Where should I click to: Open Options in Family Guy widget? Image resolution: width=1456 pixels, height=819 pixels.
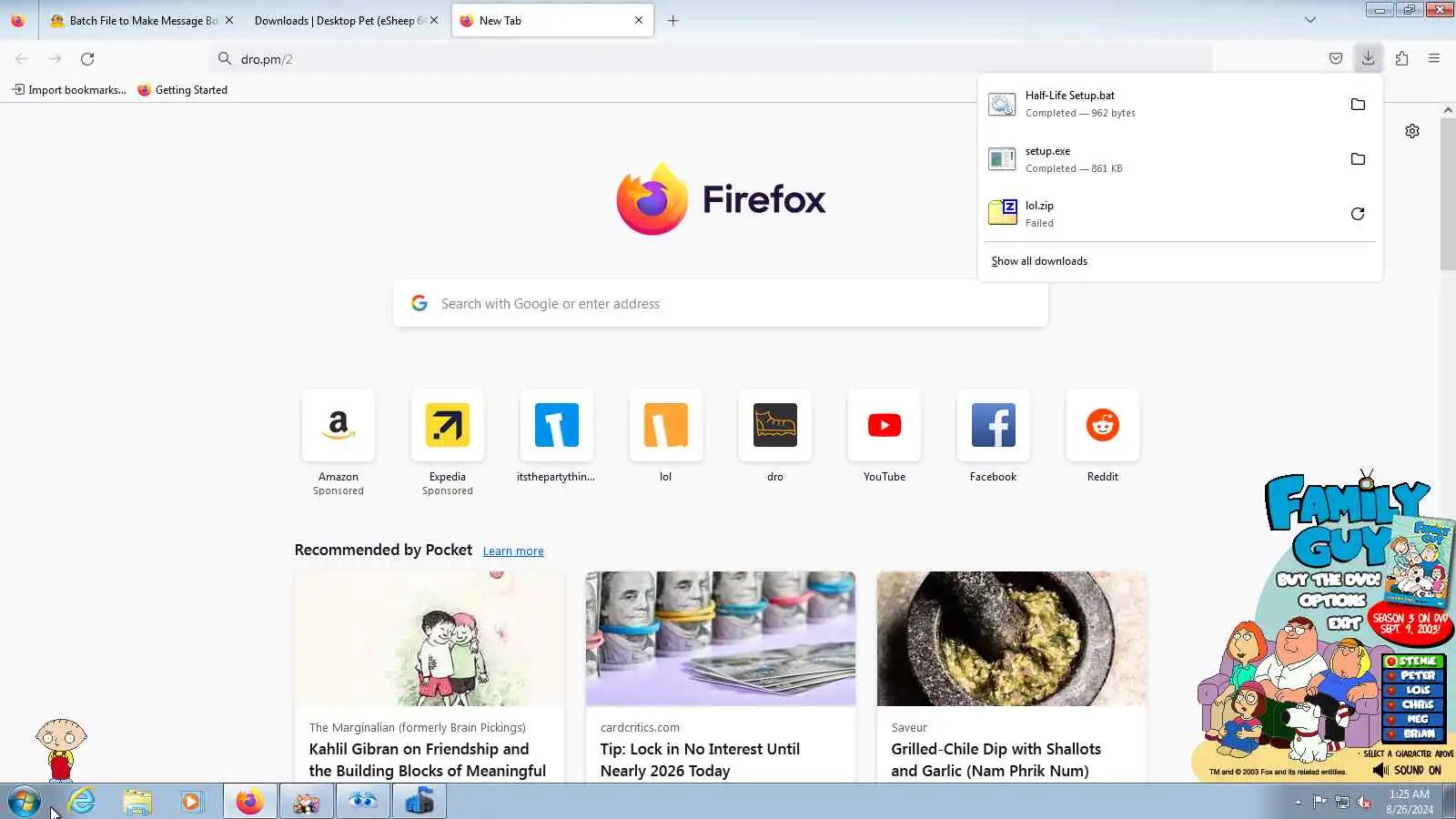pos(1333,601)
